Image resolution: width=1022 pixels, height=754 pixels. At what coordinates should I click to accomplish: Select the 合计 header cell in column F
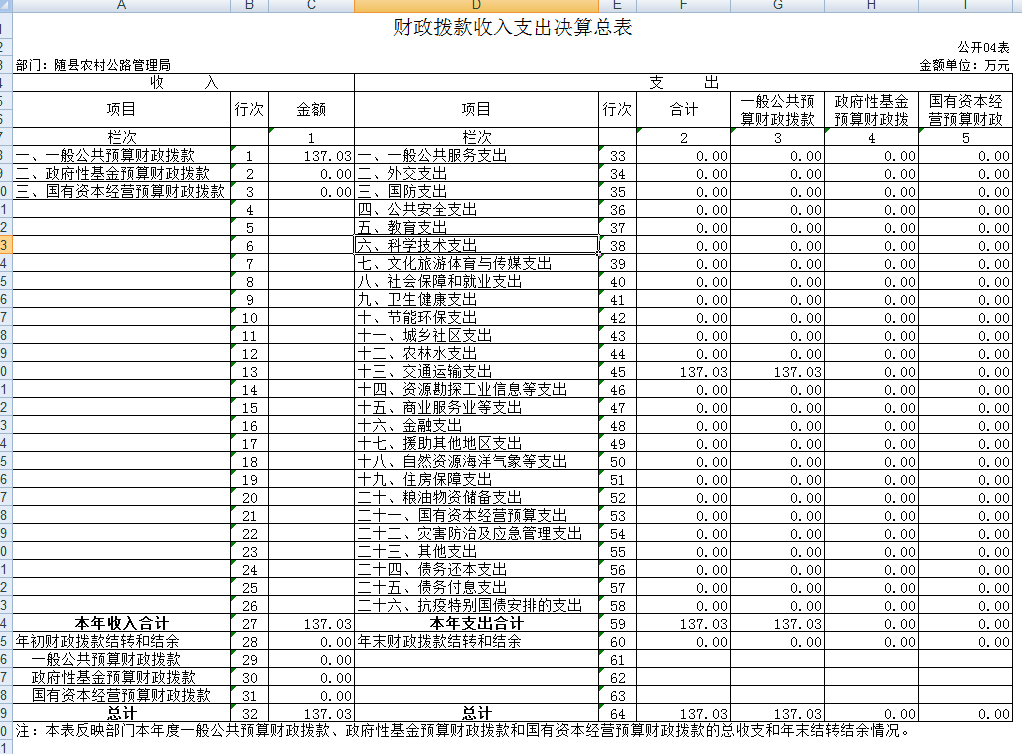click(683, 110)
